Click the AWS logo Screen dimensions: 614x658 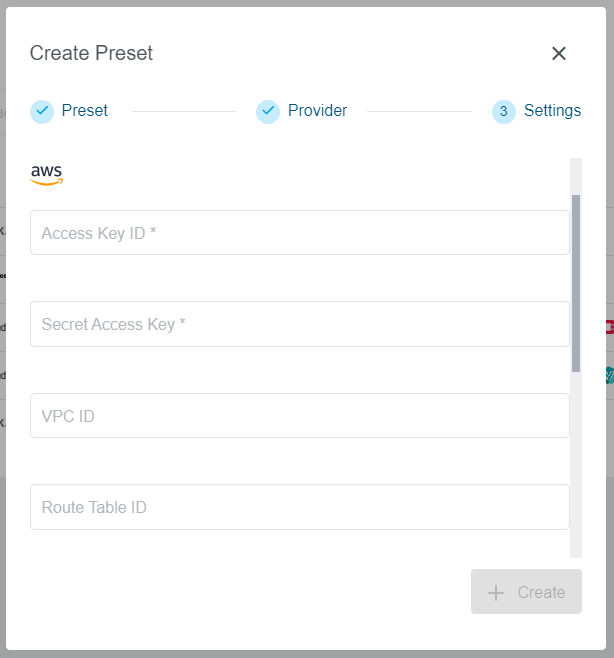pos(46,175)
